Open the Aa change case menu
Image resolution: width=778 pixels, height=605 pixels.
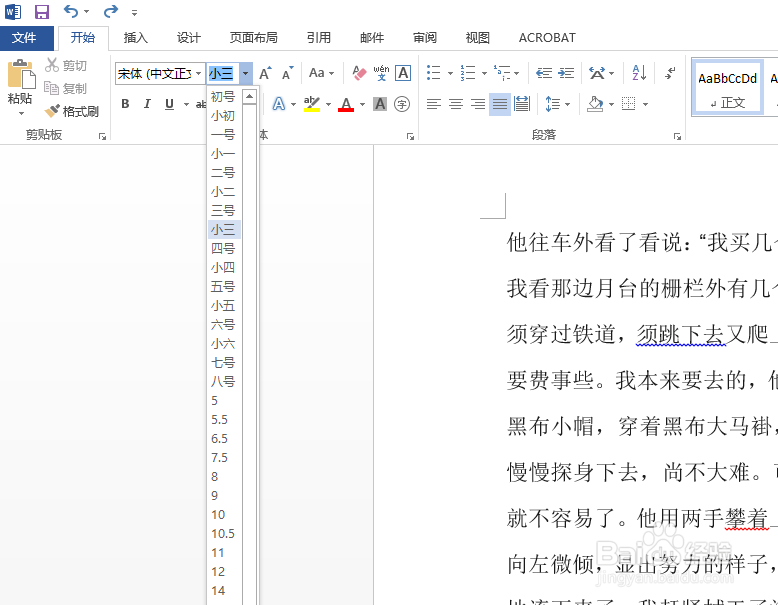(321, 73)
